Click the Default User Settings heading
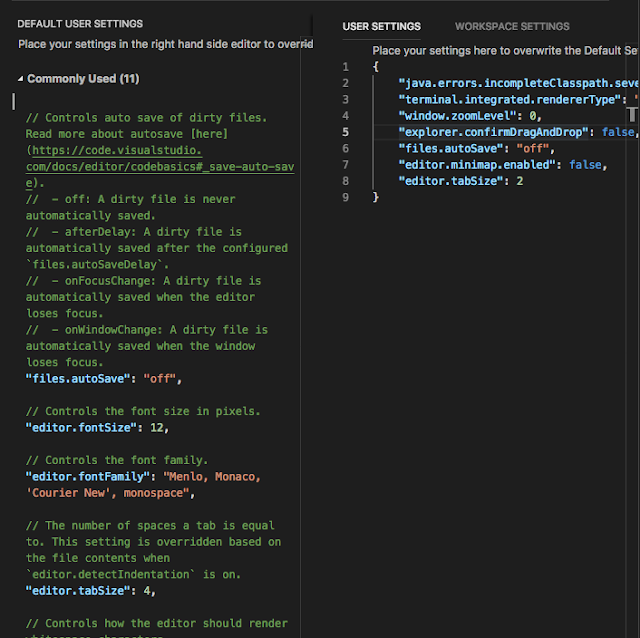 click(x=80, y=24)
